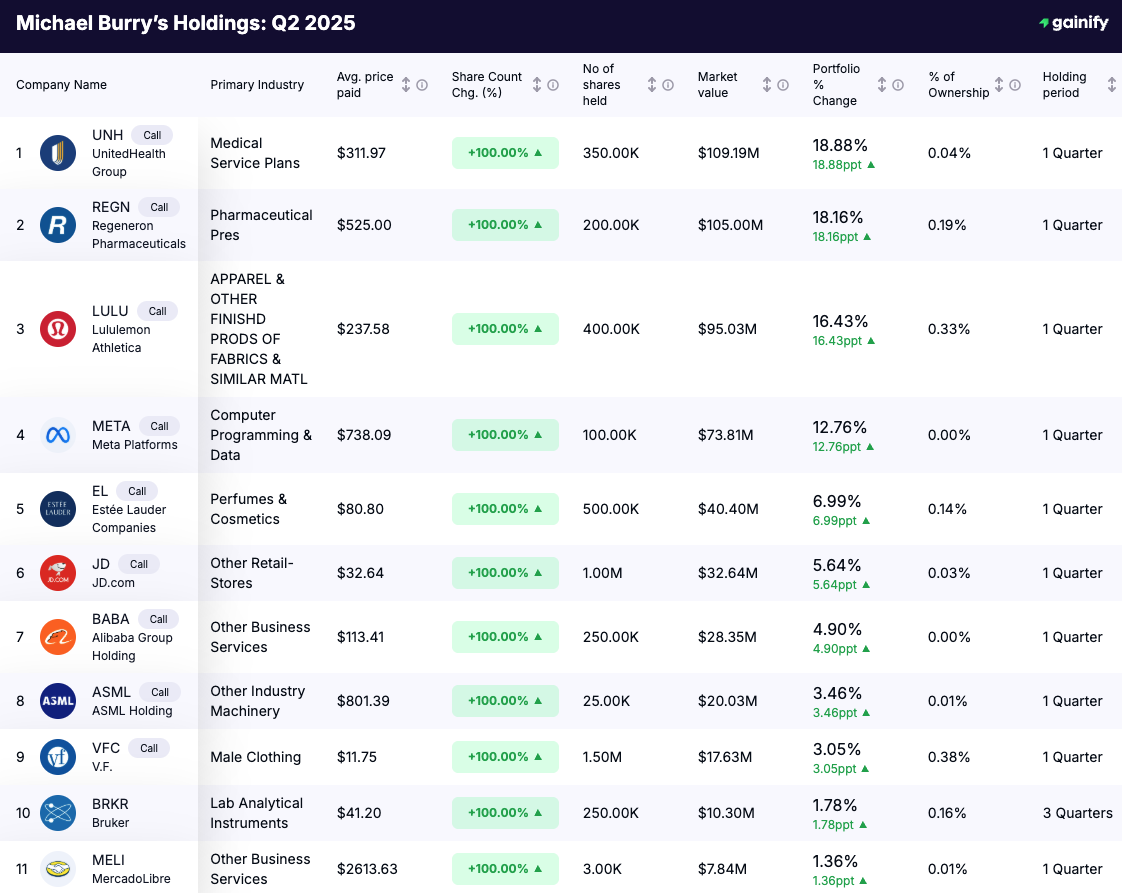
Task: Click the Regeneron Pharmaceuticals logo icon
Action: click(x=58, y=225)
